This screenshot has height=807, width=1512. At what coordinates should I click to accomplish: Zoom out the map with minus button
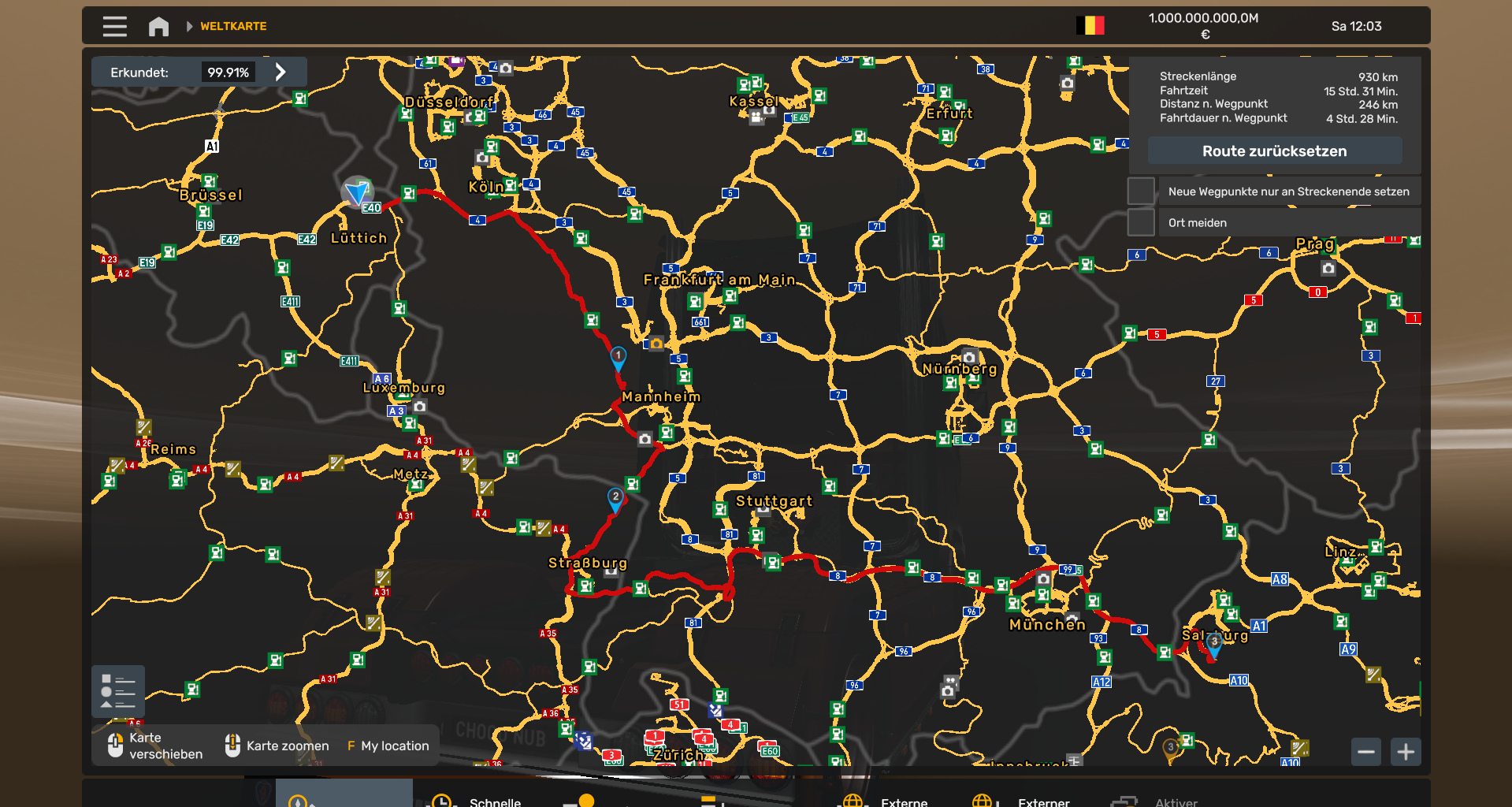[x=1366, y=752]
